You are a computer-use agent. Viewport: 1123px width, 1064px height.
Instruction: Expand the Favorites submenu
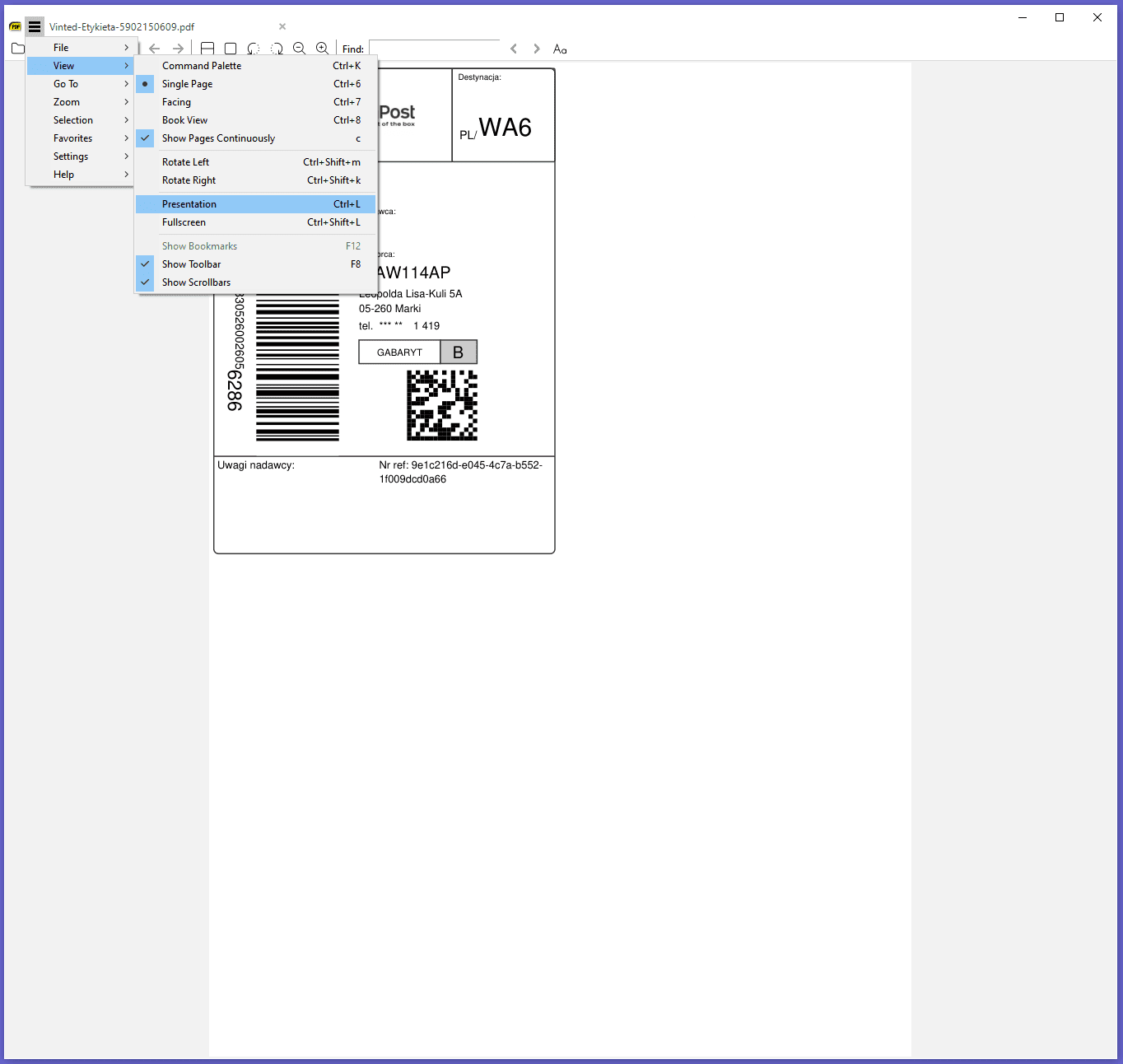tap(80, 138)
